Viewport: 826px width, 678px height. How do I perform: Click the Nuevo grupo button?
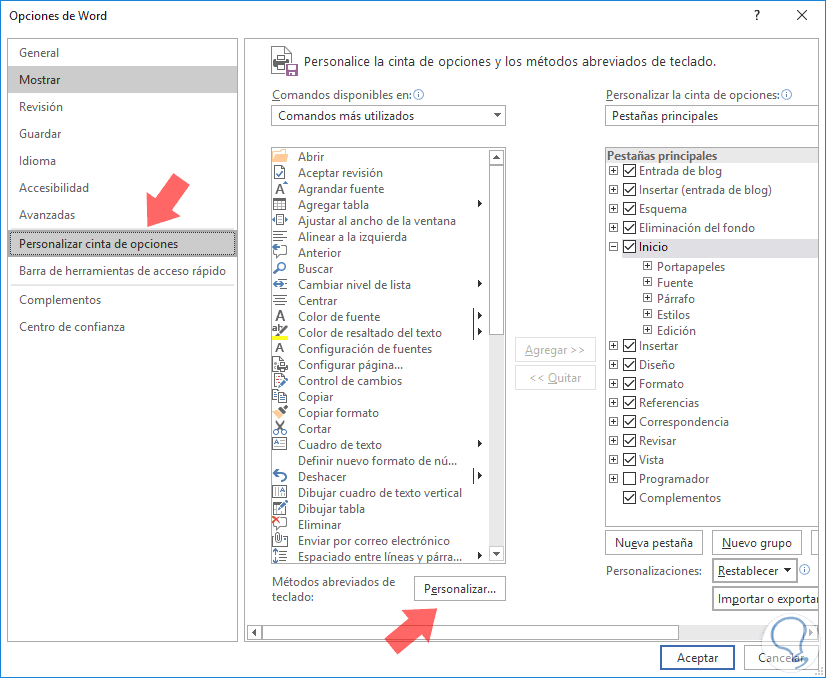tap(756, 543)
